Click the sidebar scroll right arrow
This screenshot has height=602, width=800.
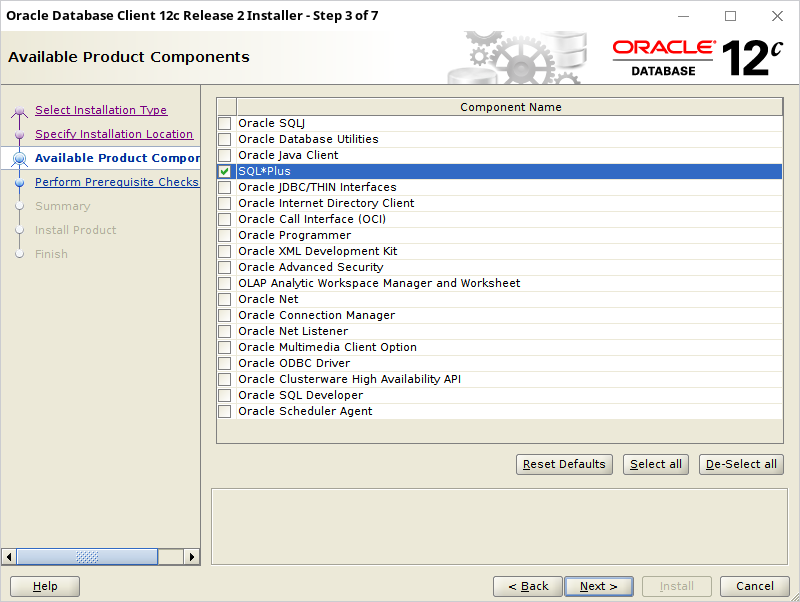(191, 557)
